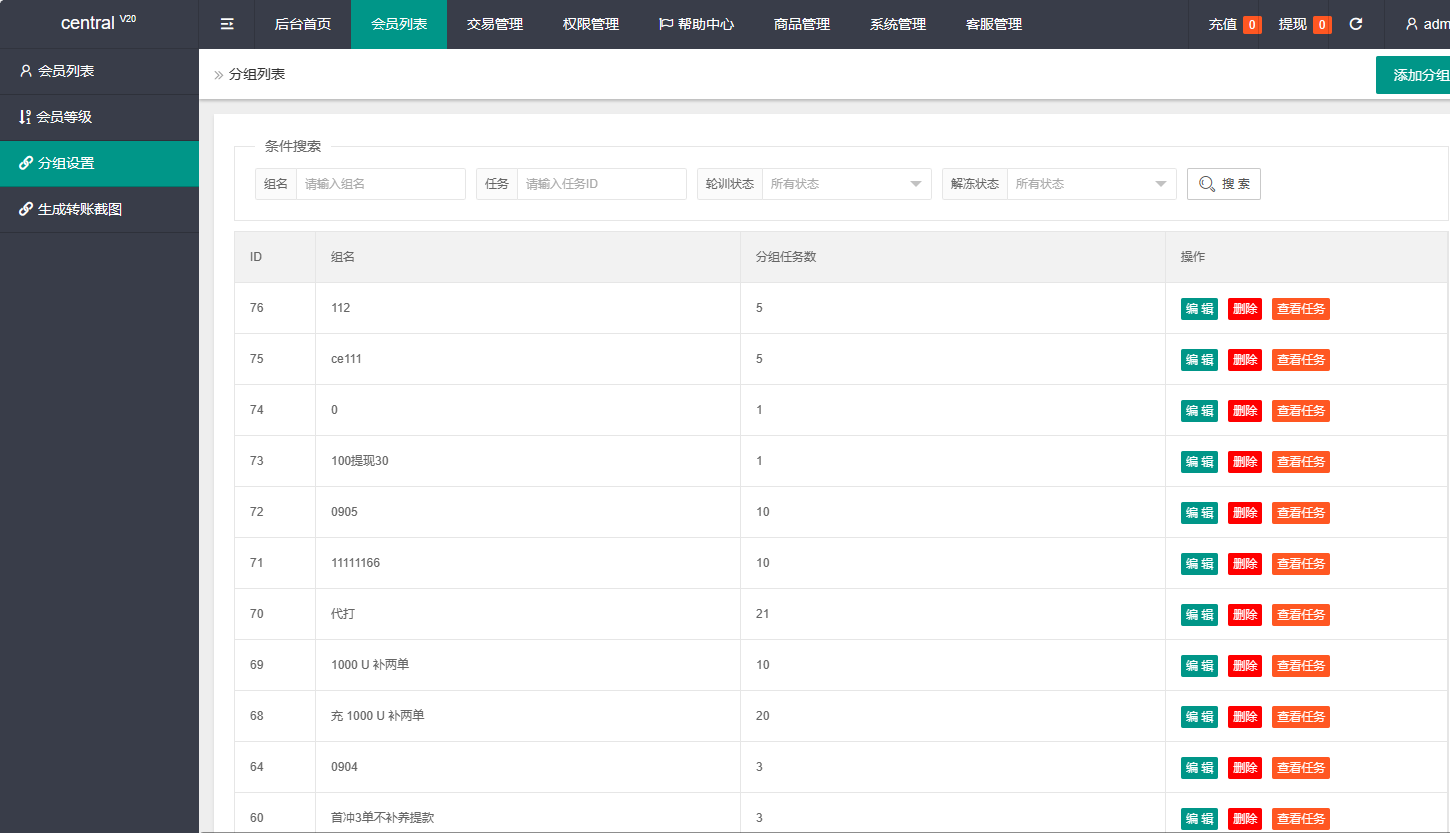This screenshot has width=1450, height=833.
Task: Click 删除 for group ID 74
Action: (1245, 411)
